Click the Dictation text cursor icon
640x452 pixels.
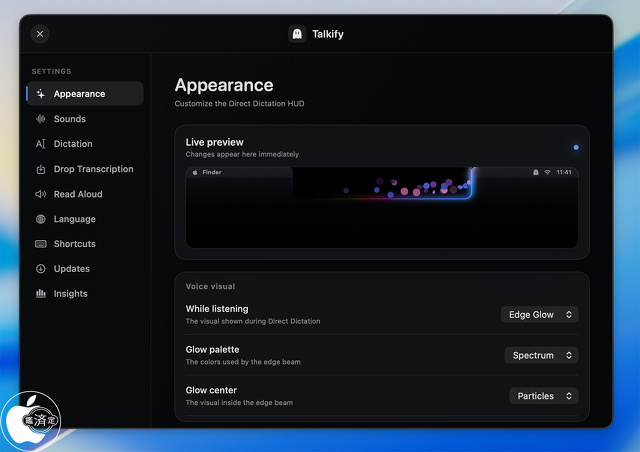tap(41, 144)
